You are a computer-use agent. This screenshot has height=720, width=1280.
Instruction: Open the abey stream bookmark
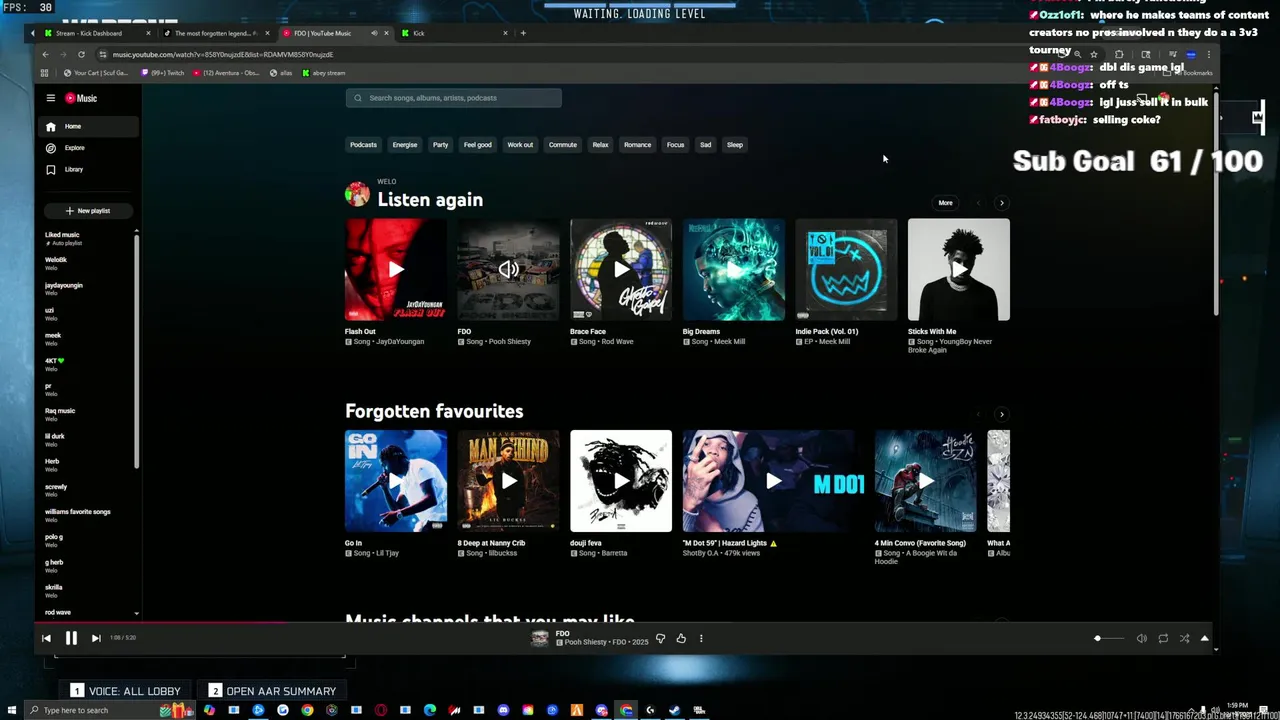tap(324, 73)
